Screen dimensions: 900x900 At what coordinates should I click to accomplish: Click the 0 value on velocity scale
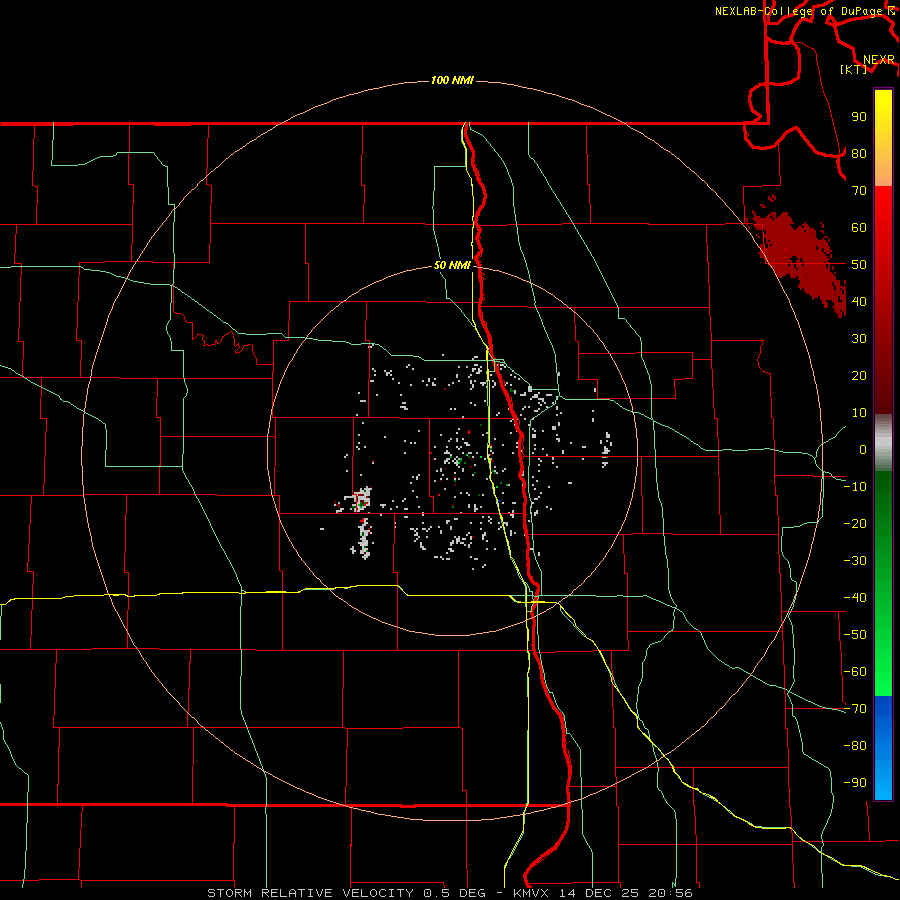(863, 449)
